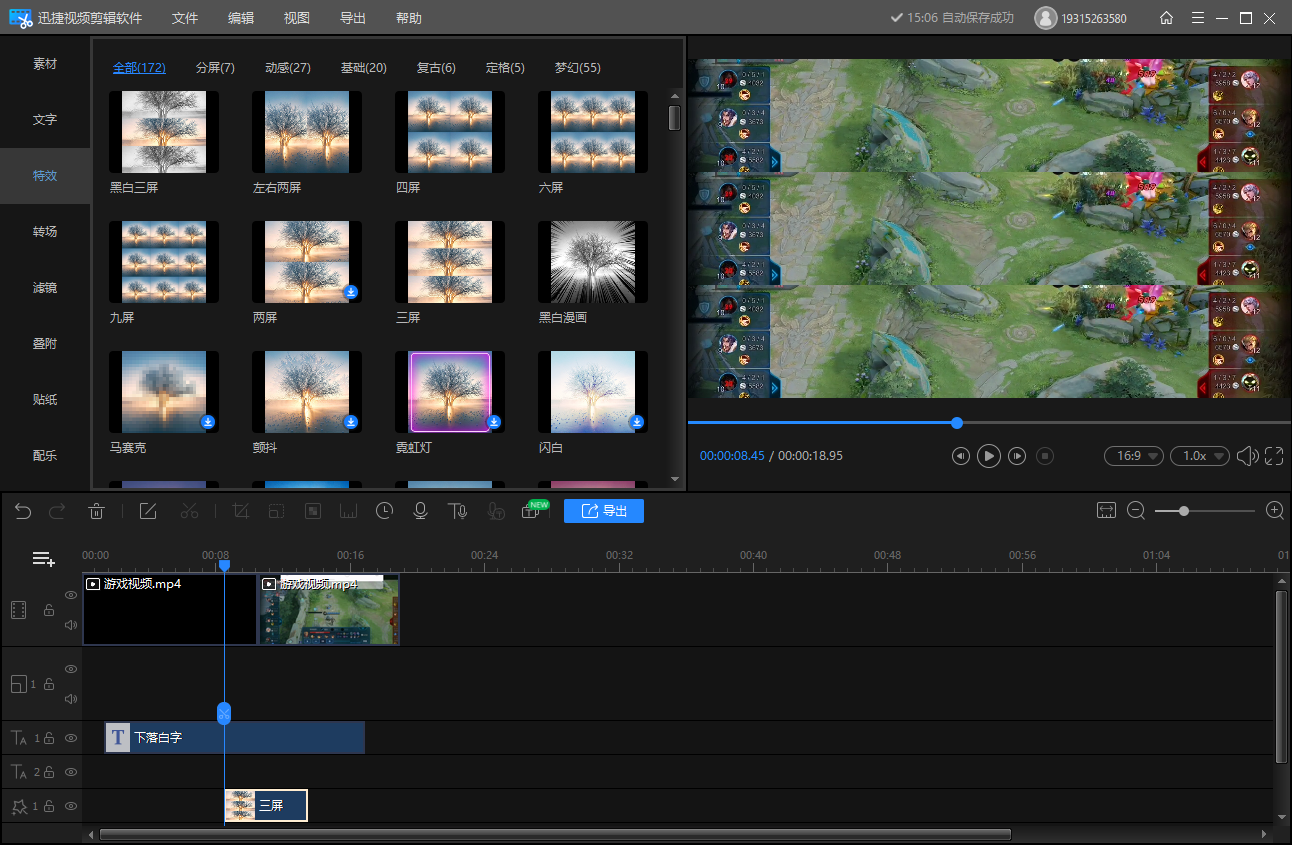Switch to 分屏(7) effects tab
This screenshot has width=1292, height=845.
tap(215, 68)
